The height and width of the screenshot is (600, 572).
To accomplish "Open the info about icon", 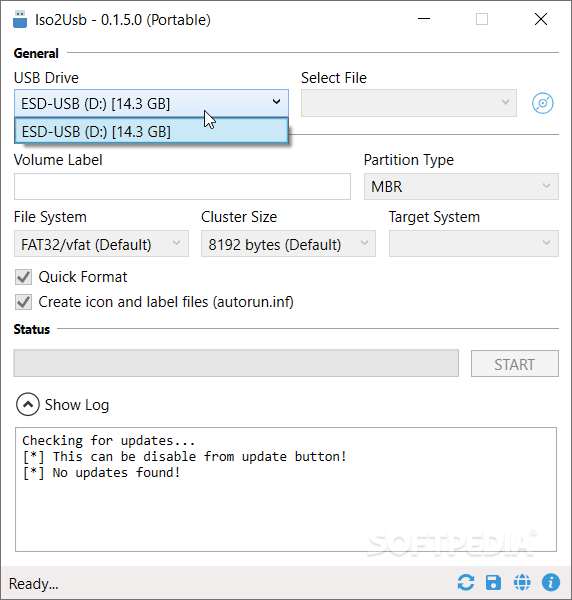I will click(x=551, y=583).
